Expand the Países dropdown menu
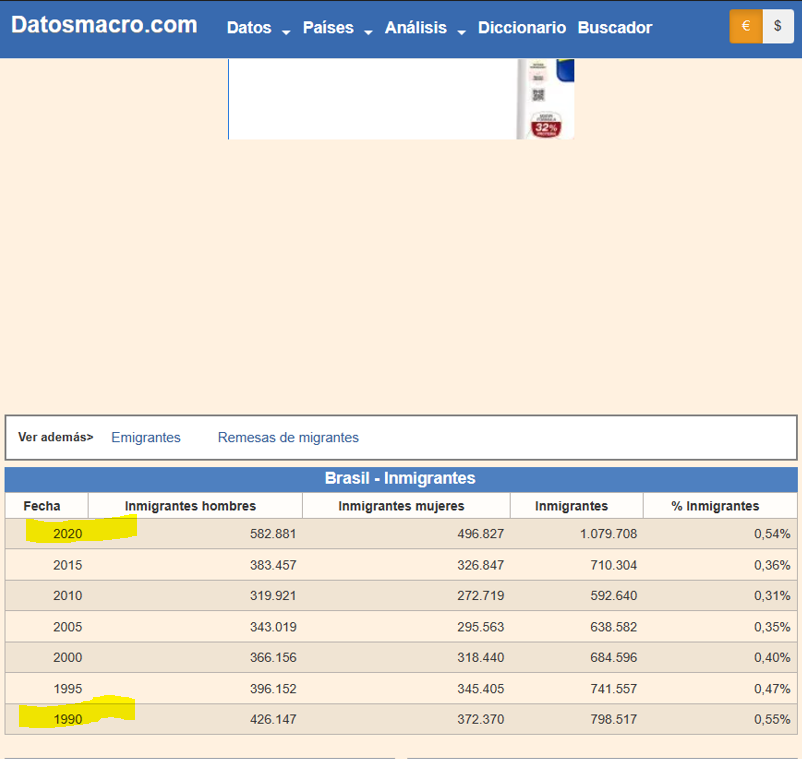The image size is (802, 759). (337, 28)
